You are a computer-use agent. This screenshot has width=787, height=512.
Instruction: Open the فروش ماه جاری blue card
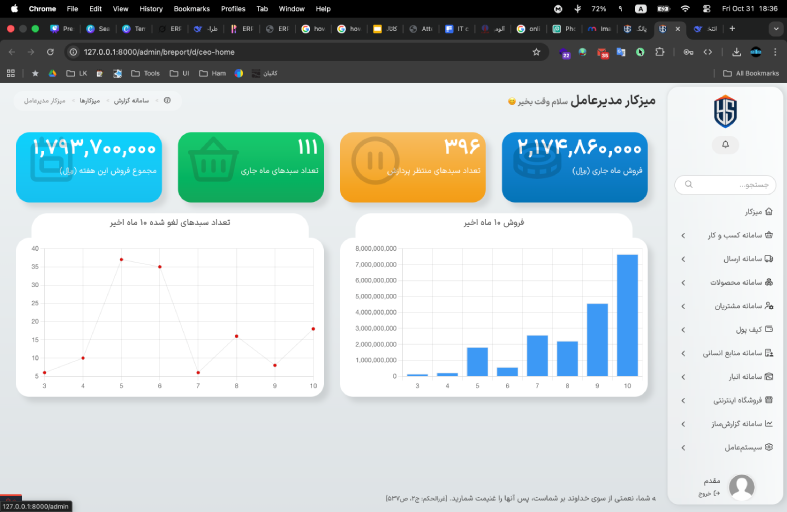(575, 167)
